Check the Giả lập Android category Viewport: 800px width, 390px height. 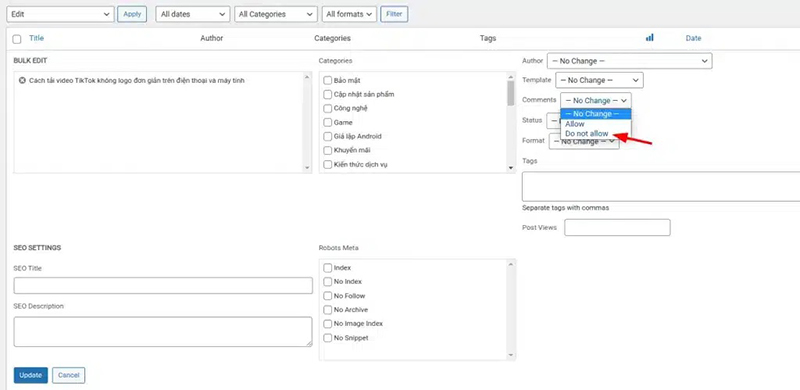pyautogui.click(x=328, y=136)
